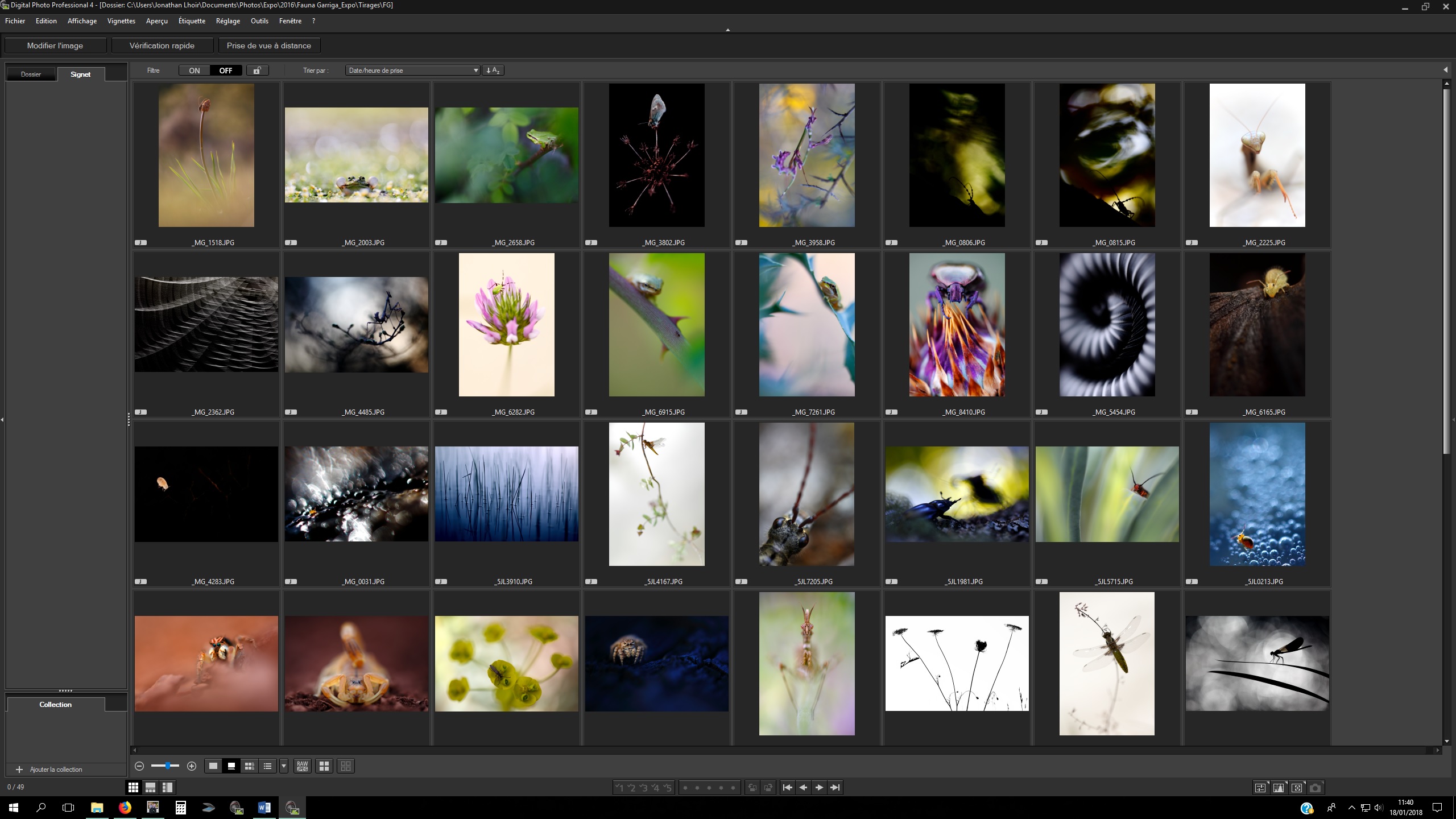
Task: Open the histogram panel icon
Action: [x=1279, y=788]
